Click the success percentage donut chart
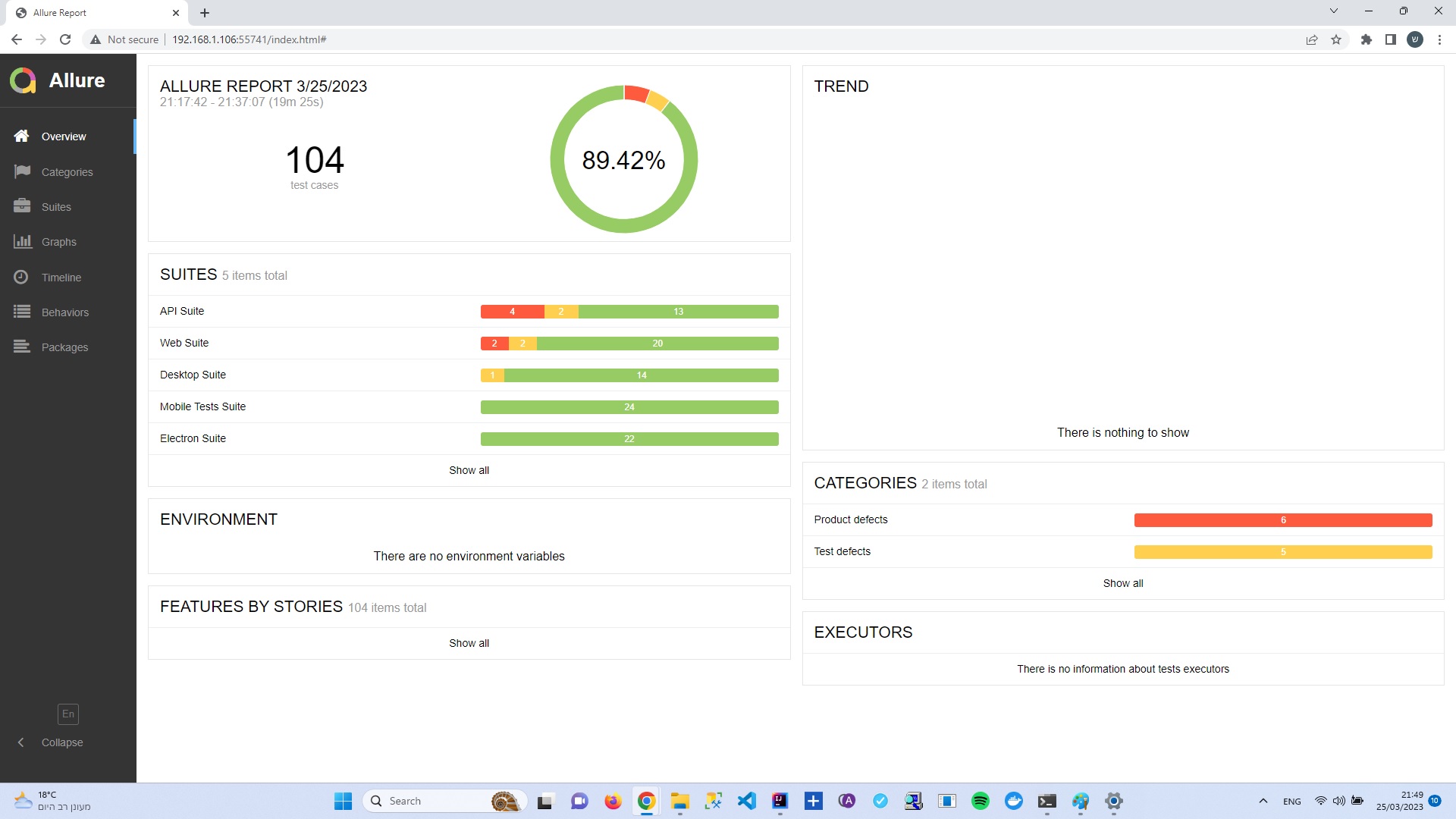 tap(623, 159)
